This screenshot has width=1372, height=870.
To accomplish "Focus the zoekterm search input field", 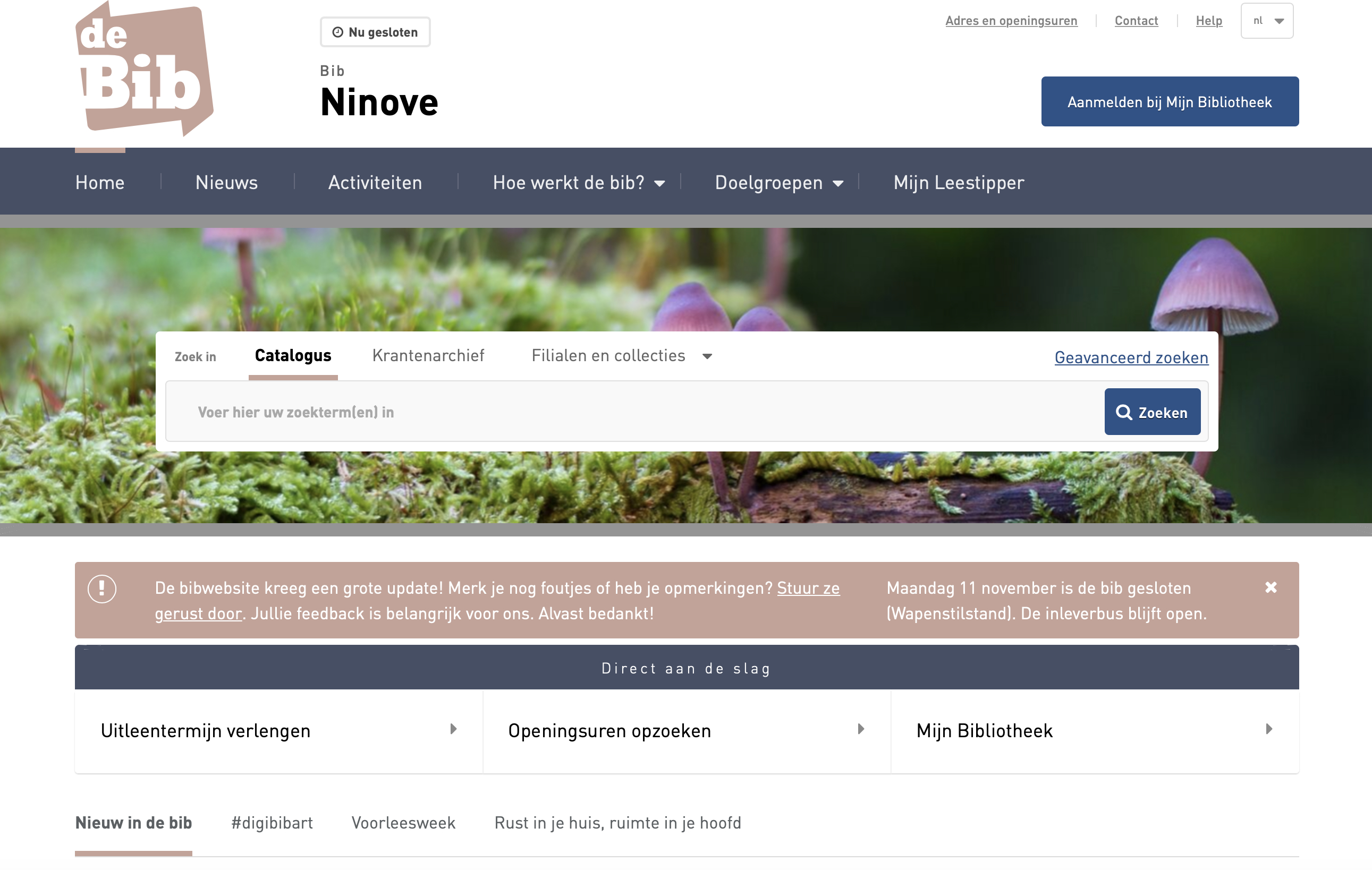I will coord(632,412).
